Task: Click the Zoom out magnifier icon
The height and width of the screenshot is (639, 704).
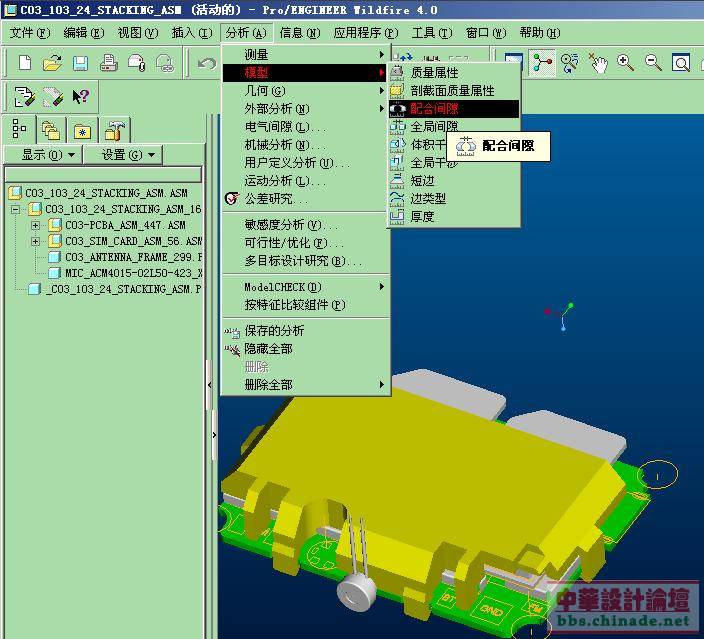Action: click(x=653, y=63)
